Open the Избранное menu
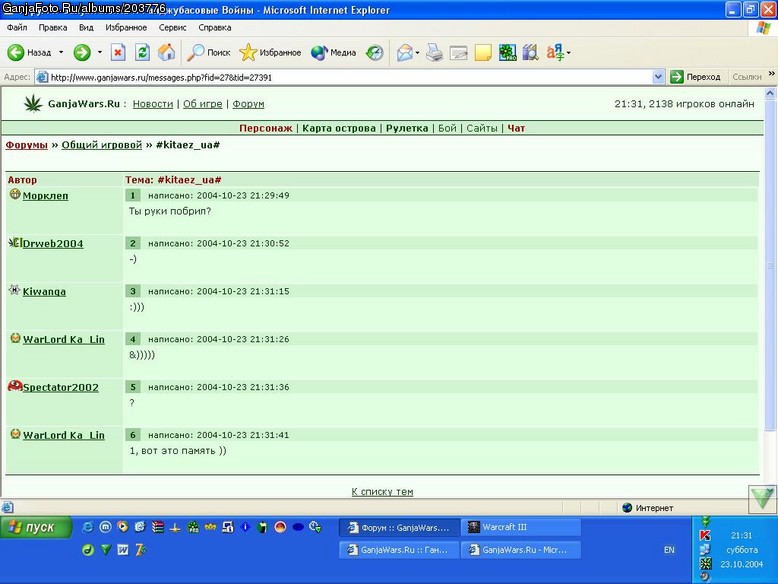Viewport: 778px width, 584px height. point(126,27)
